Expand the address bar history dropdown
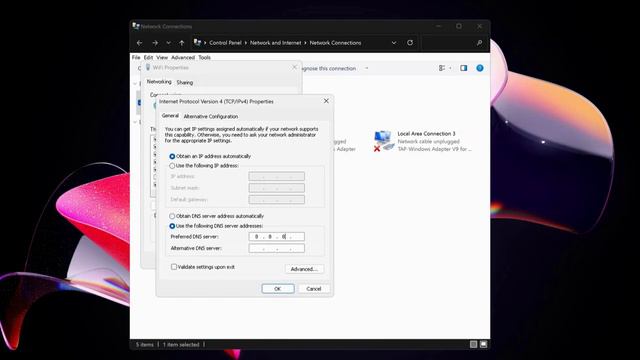This screenshot has height=360, width=640. [394, 43]
